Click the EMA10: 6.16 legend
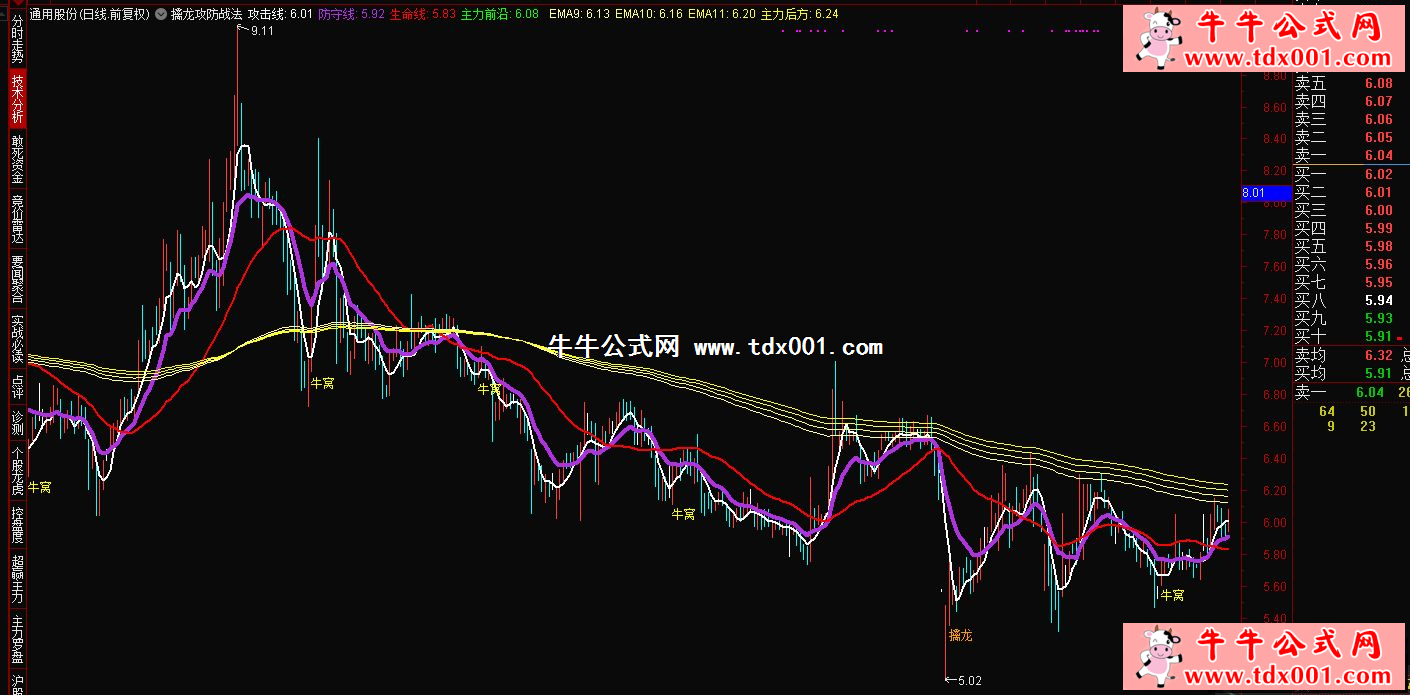Screen dimensions: 1410x695 pos(649,14)
